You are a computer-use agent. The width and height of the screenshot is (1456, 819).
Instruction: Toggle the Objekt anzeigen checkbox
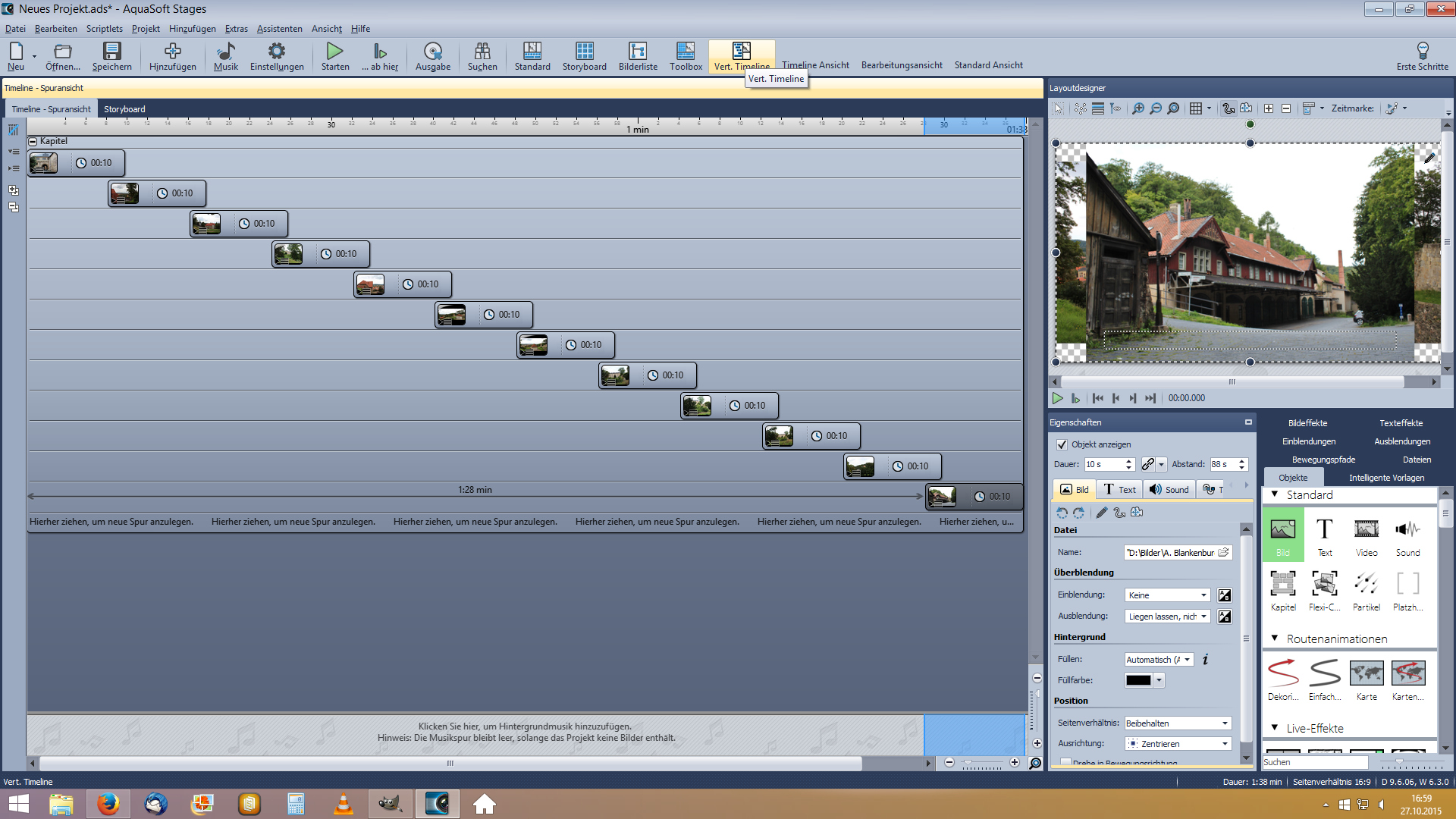tap(1062, 444)
